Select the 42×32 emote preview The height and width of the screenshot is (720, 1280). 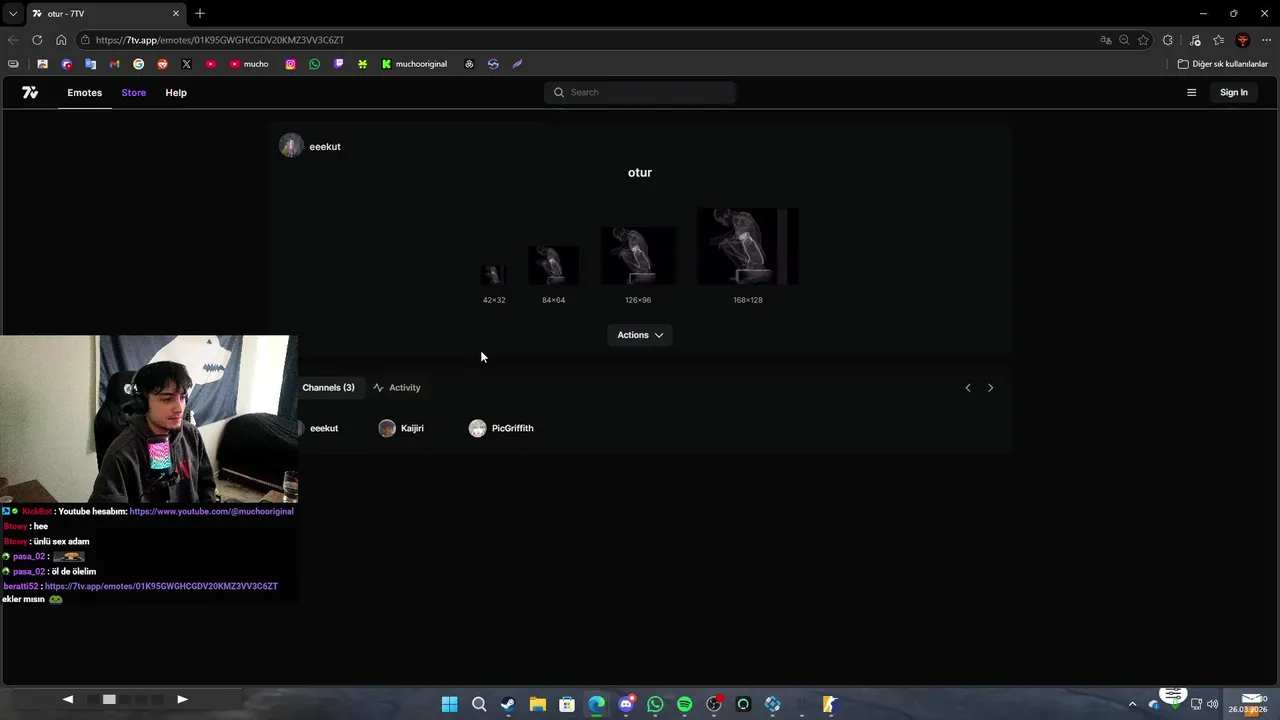pyautogui.click(x=494, y=275)
